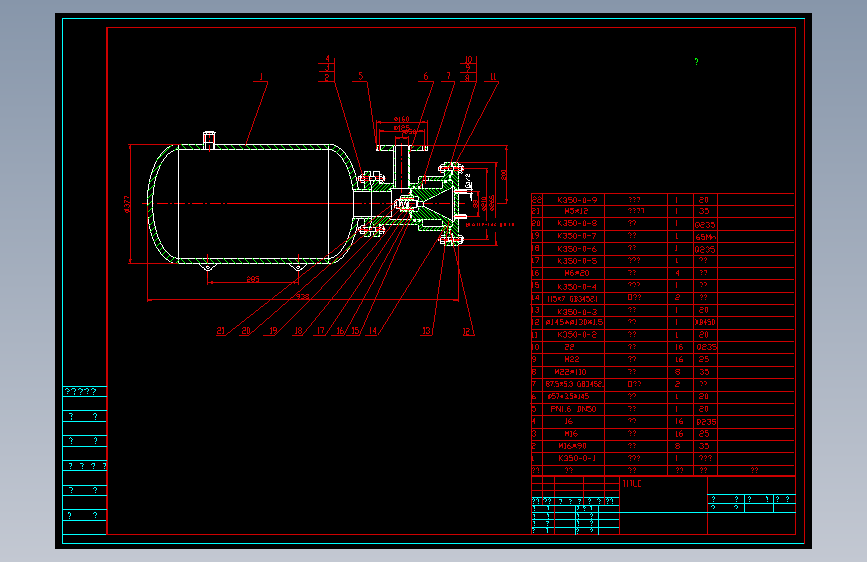The height and width of the screenshot is (562, 867).
Task: Select the ø145×ø130×1.5 gasket cell
Action: tap(574, 322)
